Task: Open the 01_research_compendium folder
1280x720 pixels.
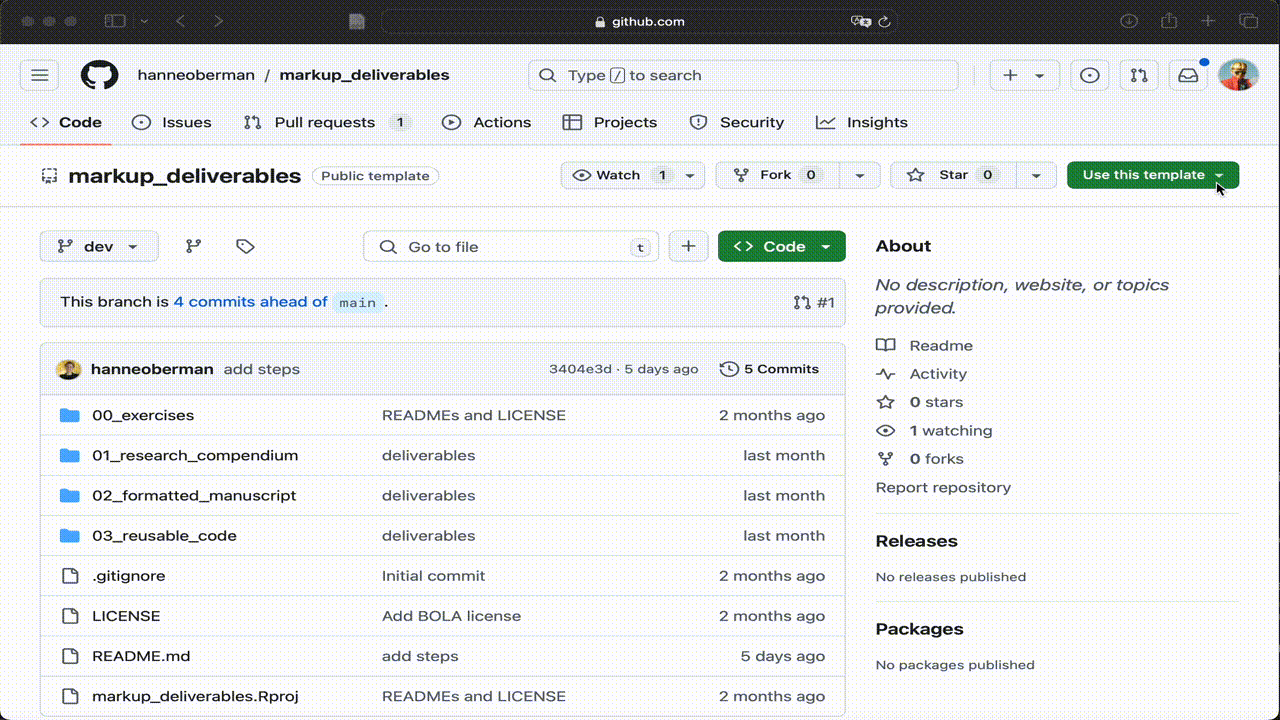Action: pyautogui.click(x=195, y=455)
